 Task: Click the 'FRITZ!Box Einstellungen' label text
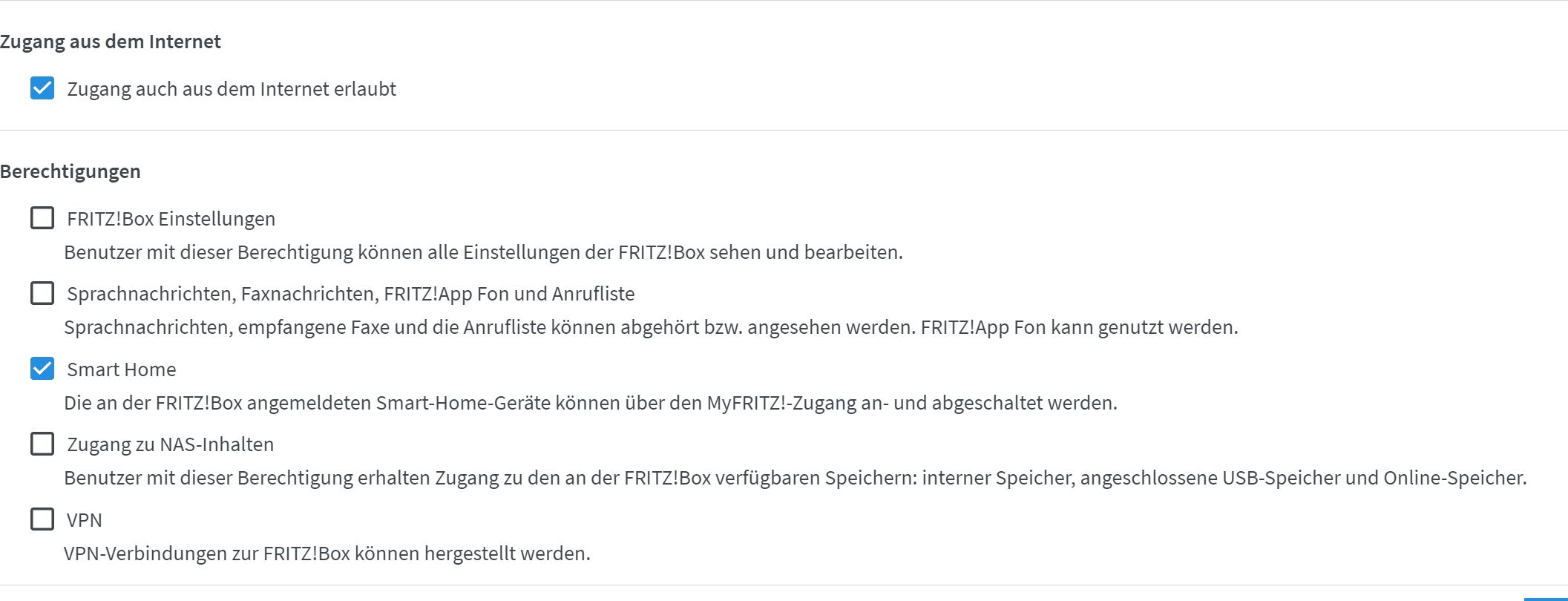pyautogui.click(x=171, y=219)
